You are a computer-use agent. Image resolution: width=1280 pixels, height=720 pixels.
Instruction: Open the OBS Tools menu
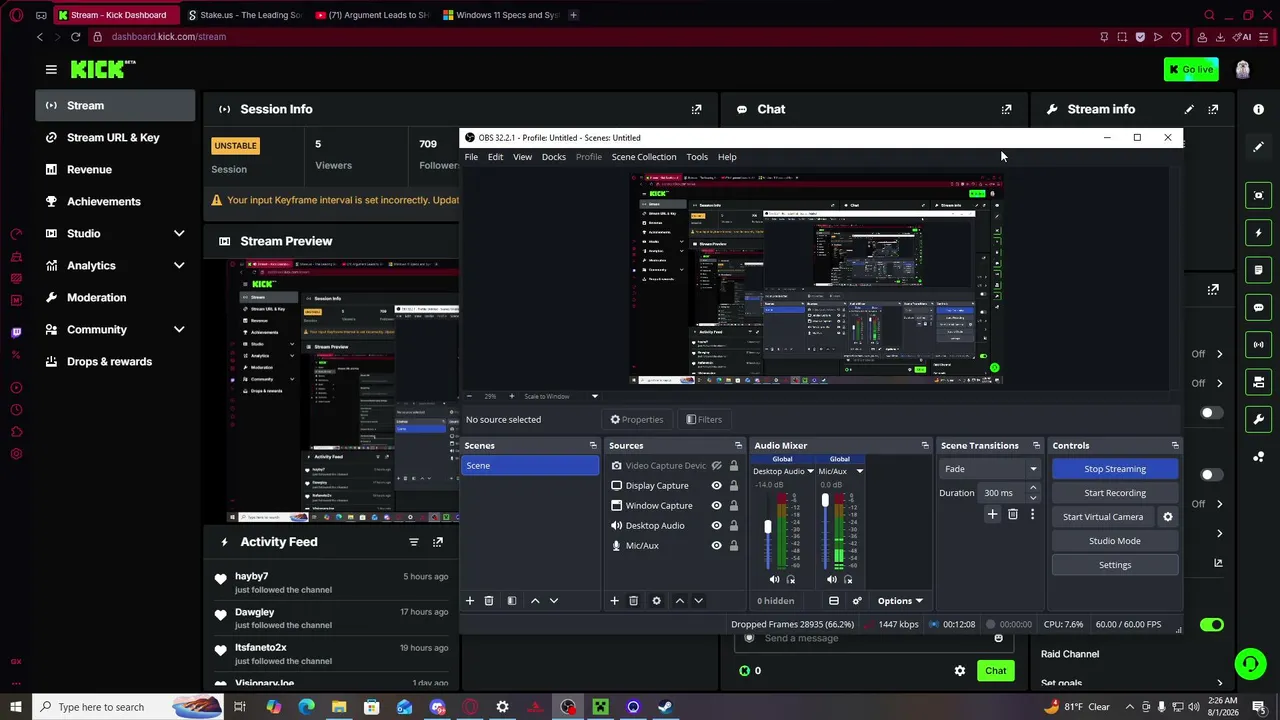[x=697, y=157]
